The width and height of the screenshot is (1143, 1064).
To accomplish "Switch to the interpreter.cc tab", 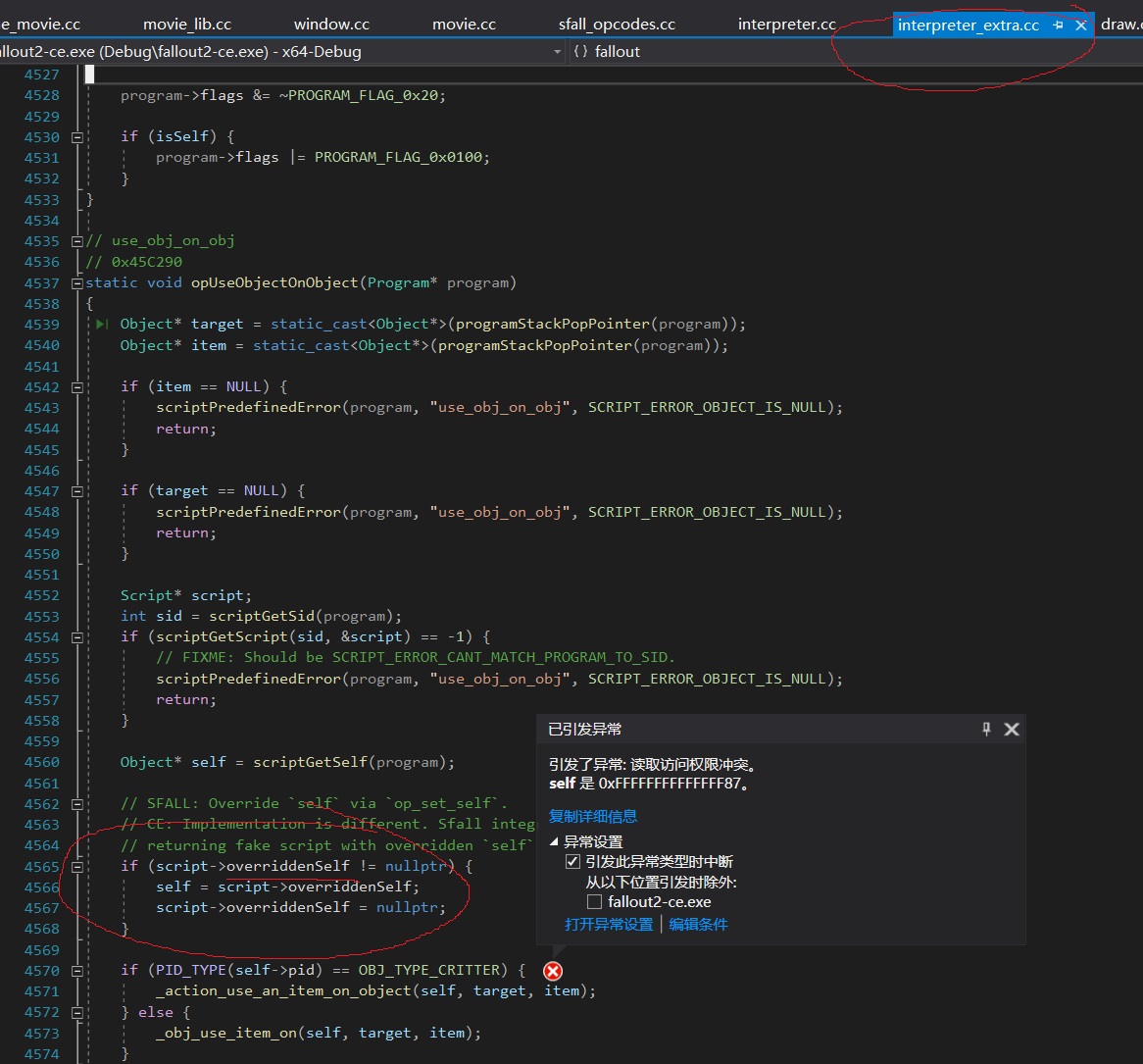I will pyautogui.click(x=786, y=24).
